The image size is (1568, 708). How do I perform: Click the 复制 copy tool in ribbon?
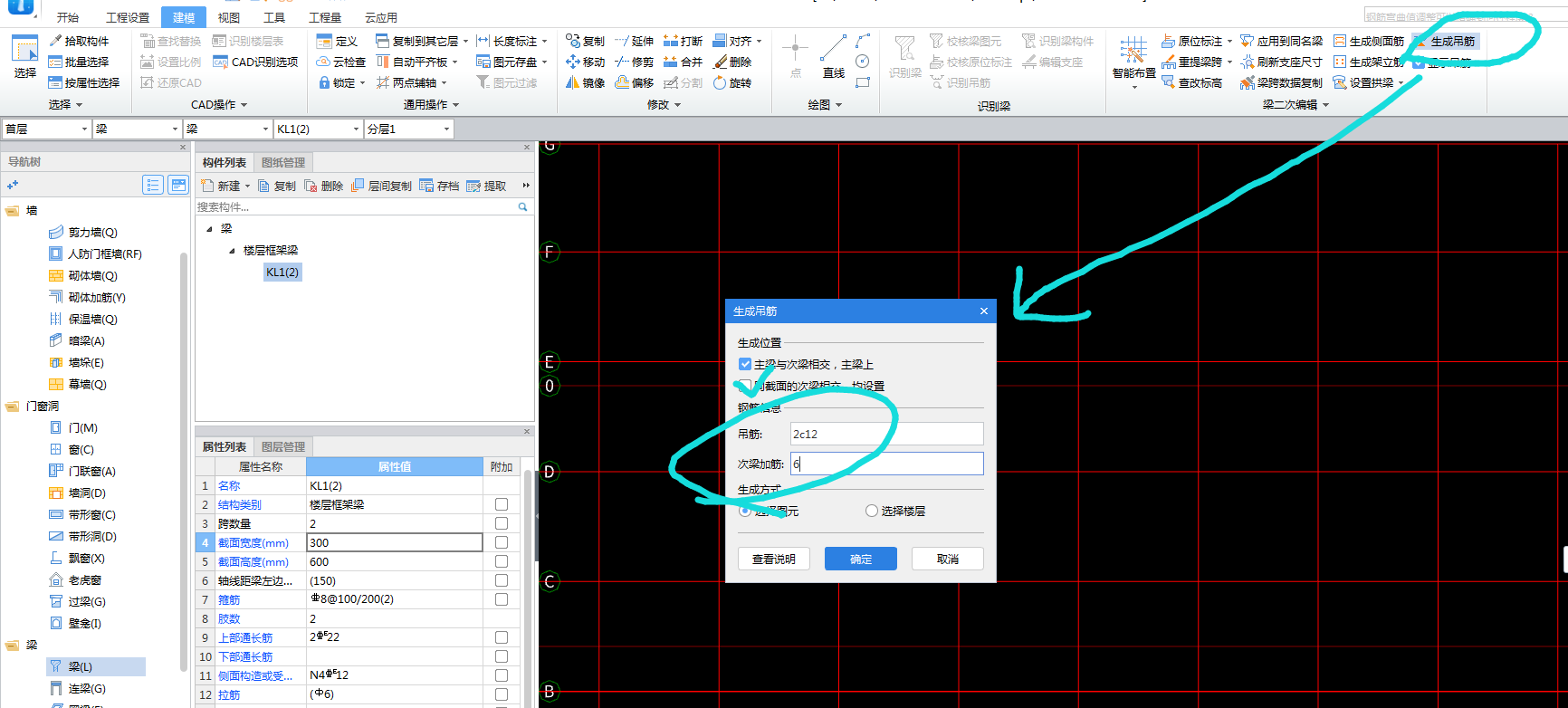point(585,41)
